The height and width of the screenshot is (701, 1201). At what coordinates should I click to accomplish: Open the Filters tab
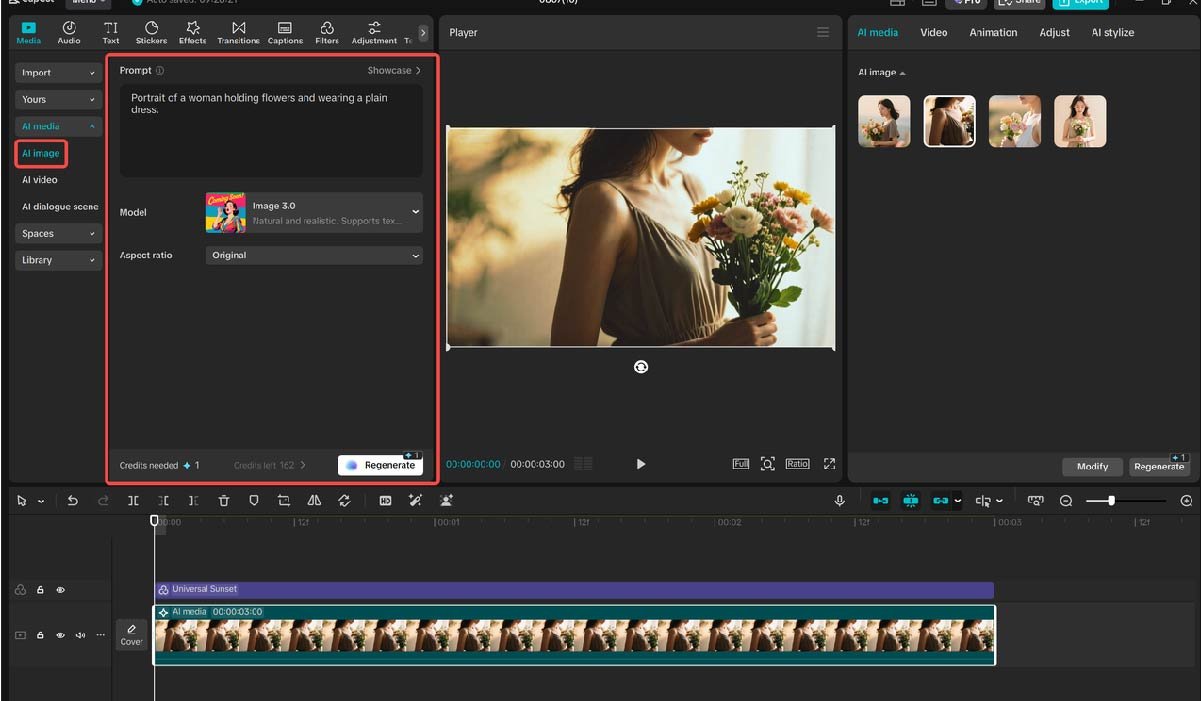pyautogui.click(x=327, y=33)
